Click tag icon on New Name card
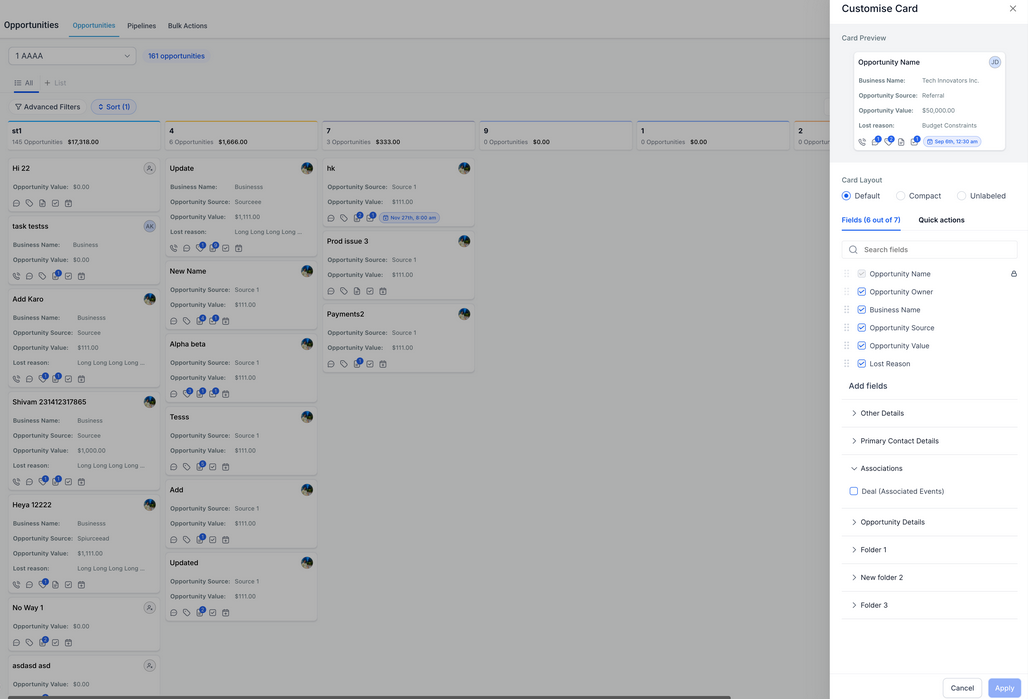Viewport: 1028px width, 699px height. 187,321
